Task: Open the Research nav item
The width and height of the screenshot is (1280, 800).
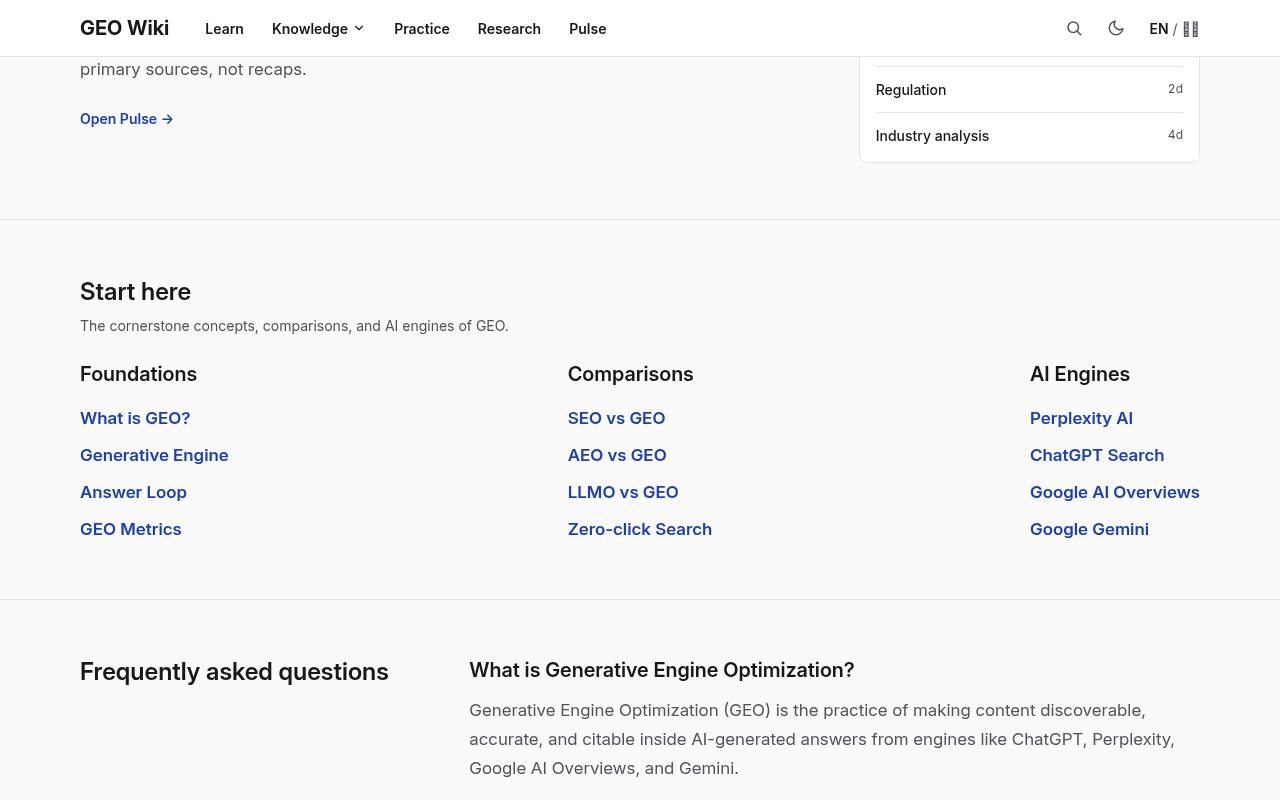Action: [509, 29]
